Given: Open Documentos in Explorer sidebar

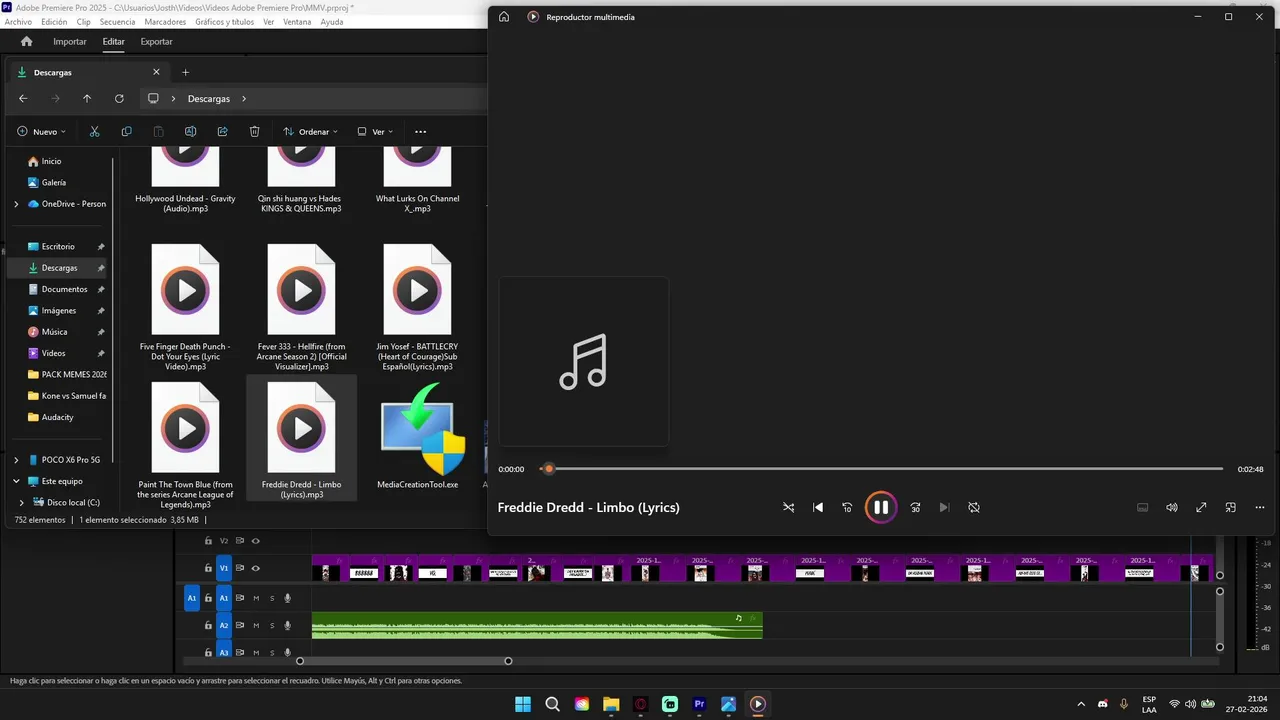Looking at the screenshot, I should point(64,289).
